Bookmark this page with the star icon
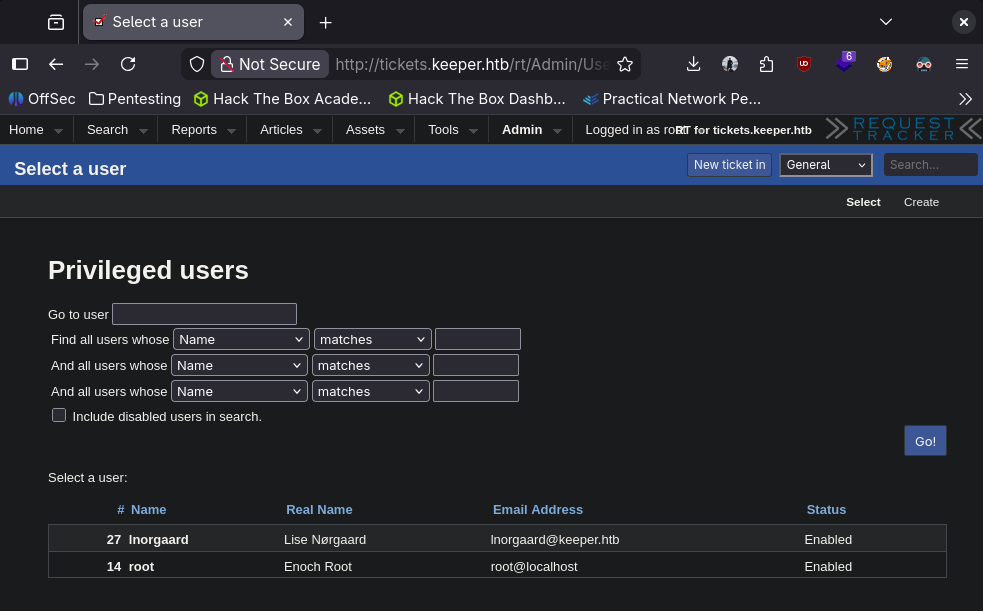 (x=625, y=64)
